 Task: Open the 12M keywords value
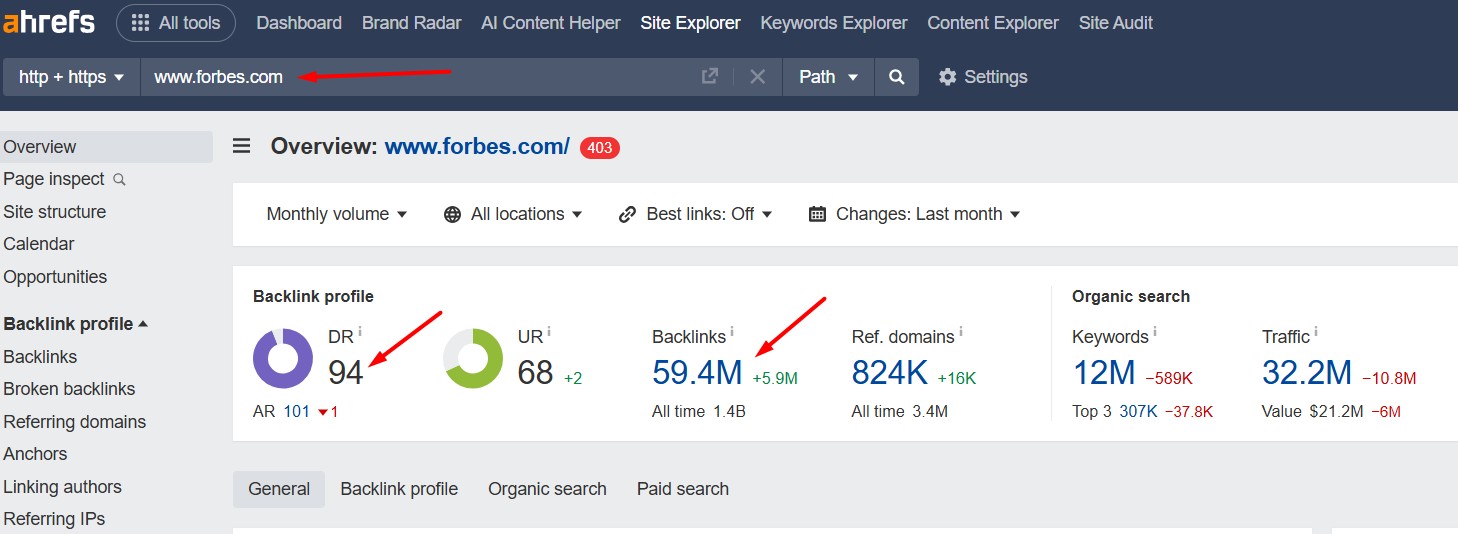coord(1104,373)
